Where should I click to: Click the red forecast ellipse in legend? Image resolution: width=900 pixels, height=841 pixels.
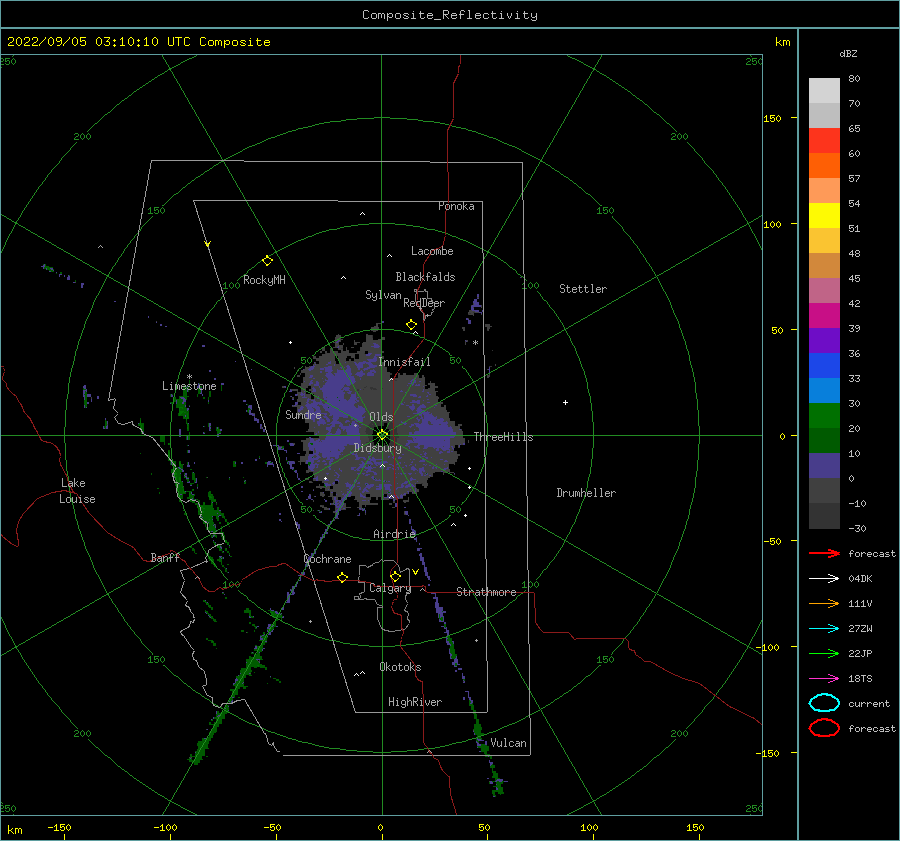pyautogui.click(x=824, y=728)
